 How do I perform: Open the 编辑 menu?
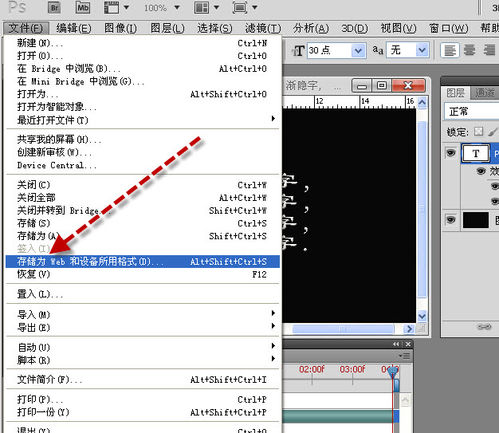coord(74,28)
